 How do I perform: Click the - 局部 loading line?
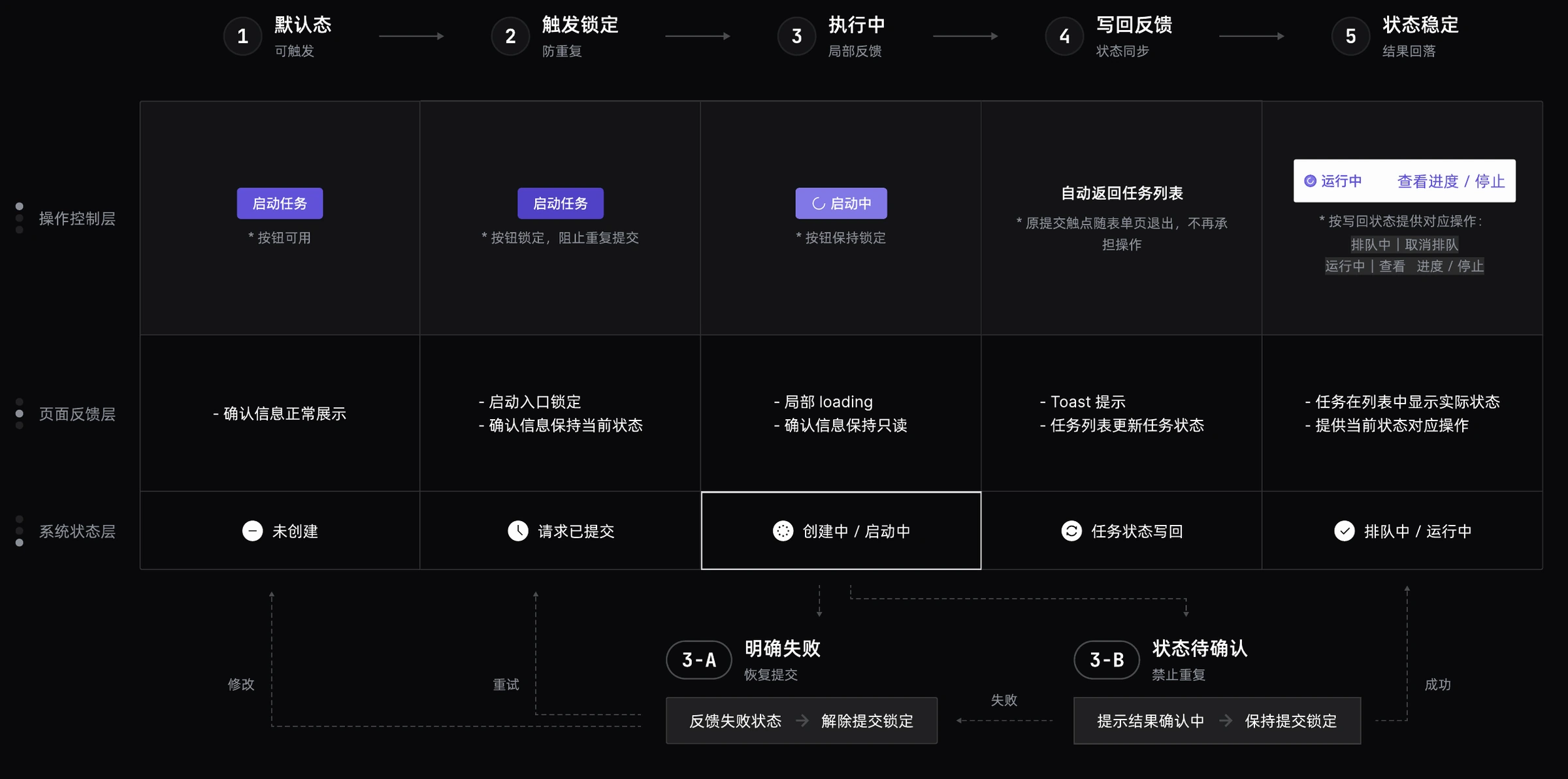click(x=823, y=402)
